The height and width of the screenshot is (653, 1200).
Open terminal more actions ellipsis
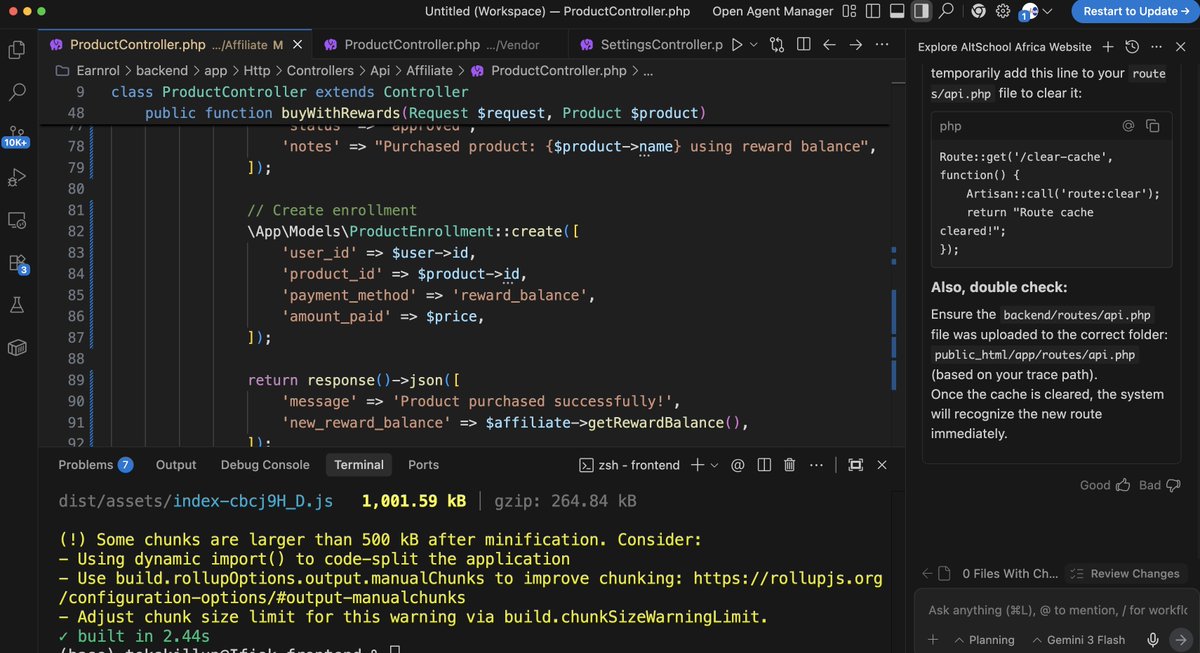coord(815,465)
